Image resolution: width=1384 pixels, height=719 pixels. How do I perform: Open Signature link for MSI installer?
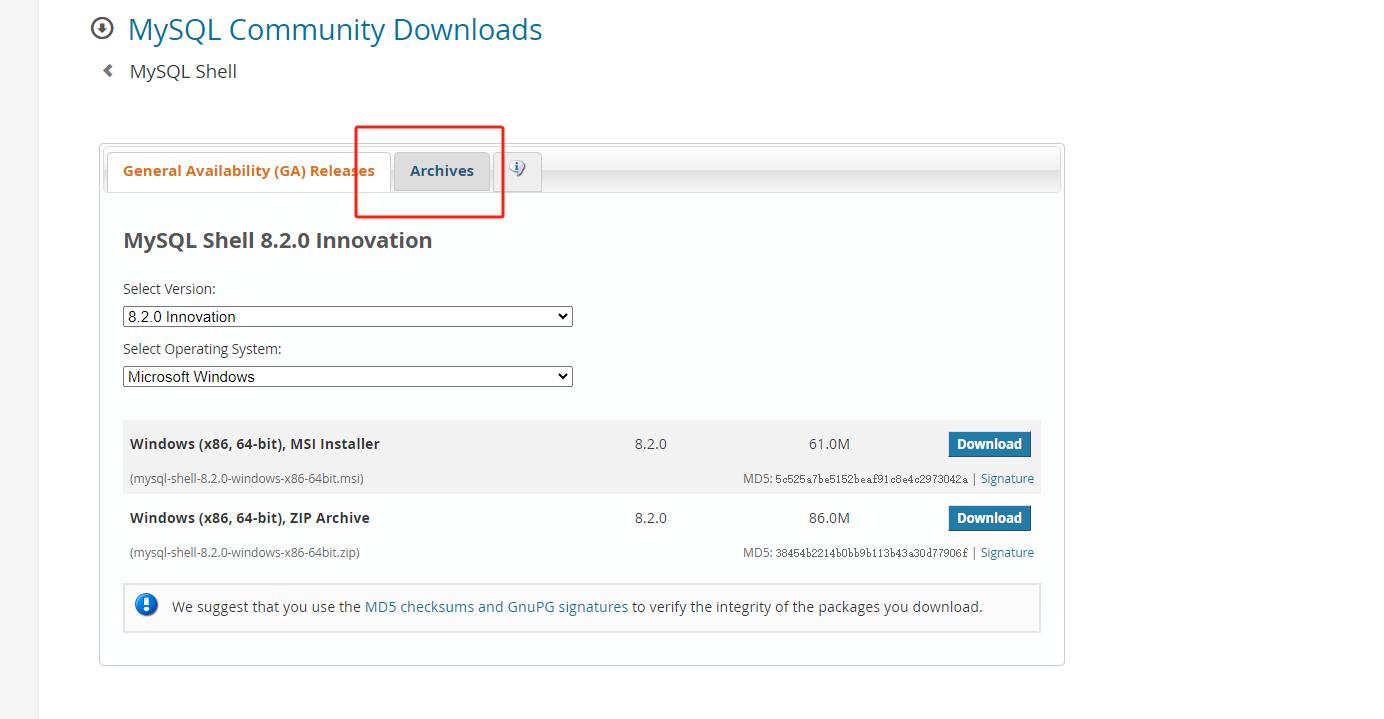pyautogui.click(x=1007, y=479)
